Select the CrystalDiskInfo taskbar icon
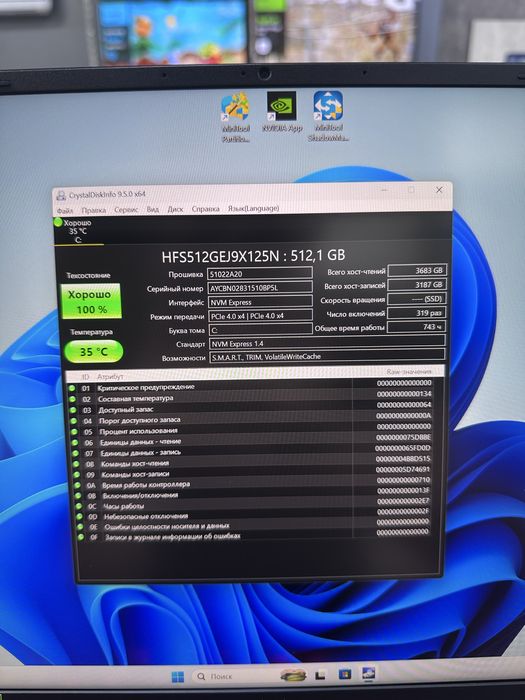 click(369, 673)
